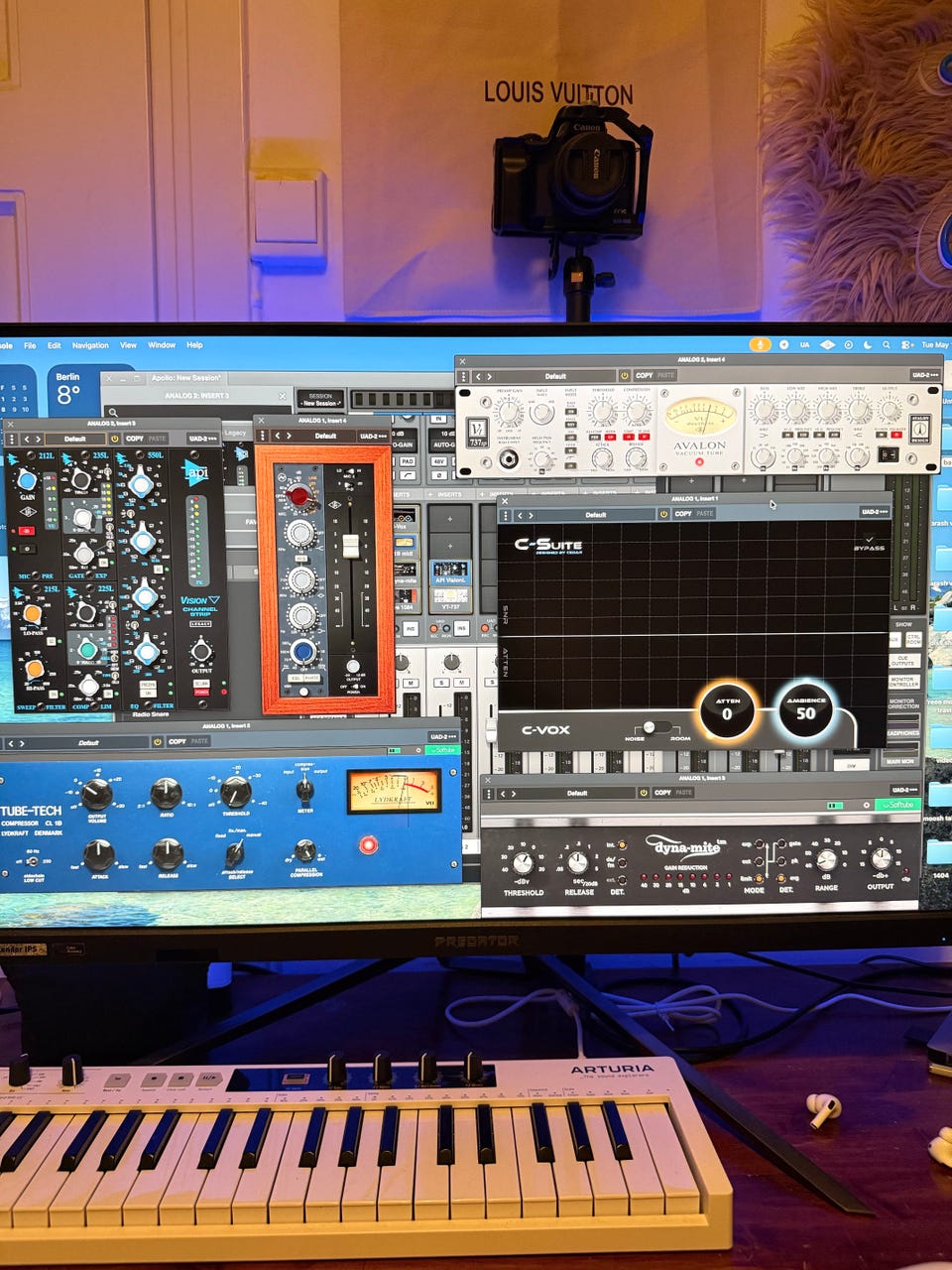Click the blue low-frequency knob on Neve 1084

point(302,651)
